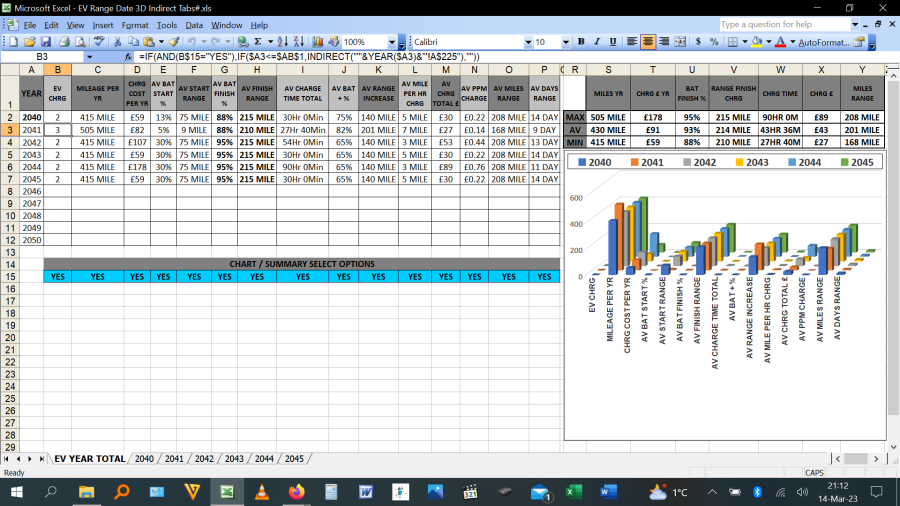Image resolution: width=900 pixels, height=506 pixels.
Task: Apply red Font Color letter A
Action: coord(781,42)
